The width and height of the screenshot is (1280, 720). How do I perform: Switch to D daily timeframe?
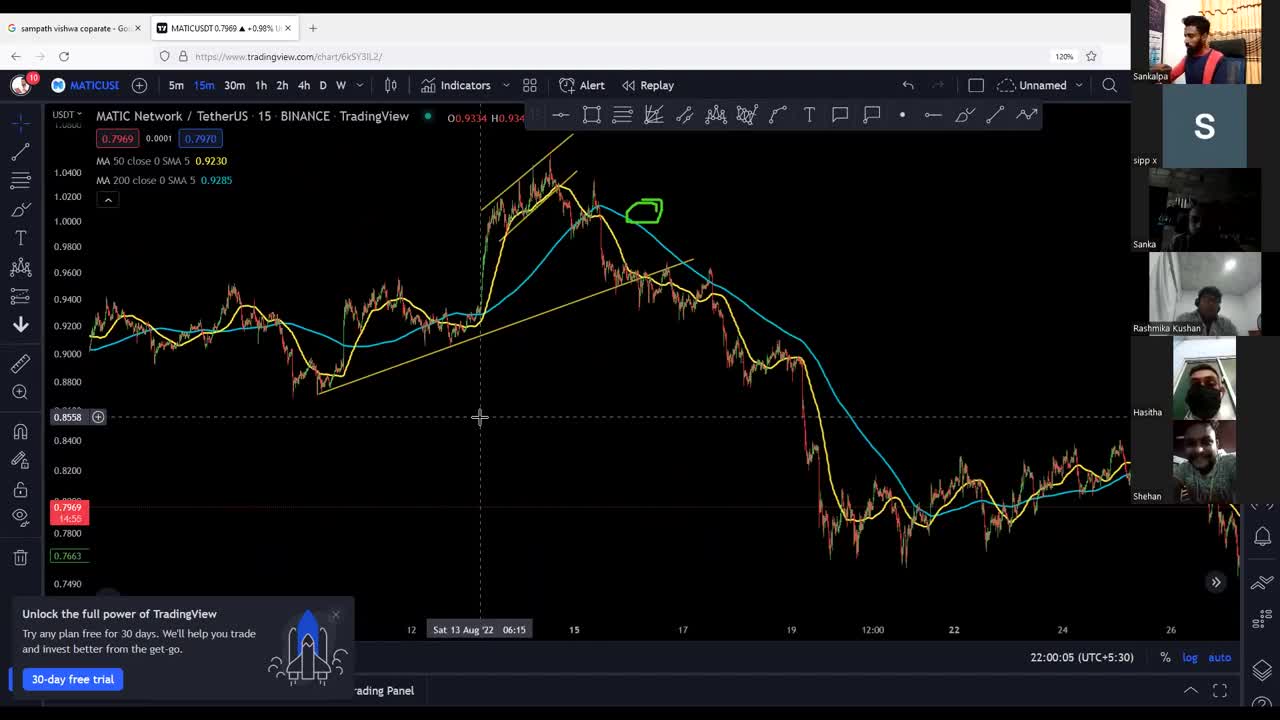pos(323,85)
